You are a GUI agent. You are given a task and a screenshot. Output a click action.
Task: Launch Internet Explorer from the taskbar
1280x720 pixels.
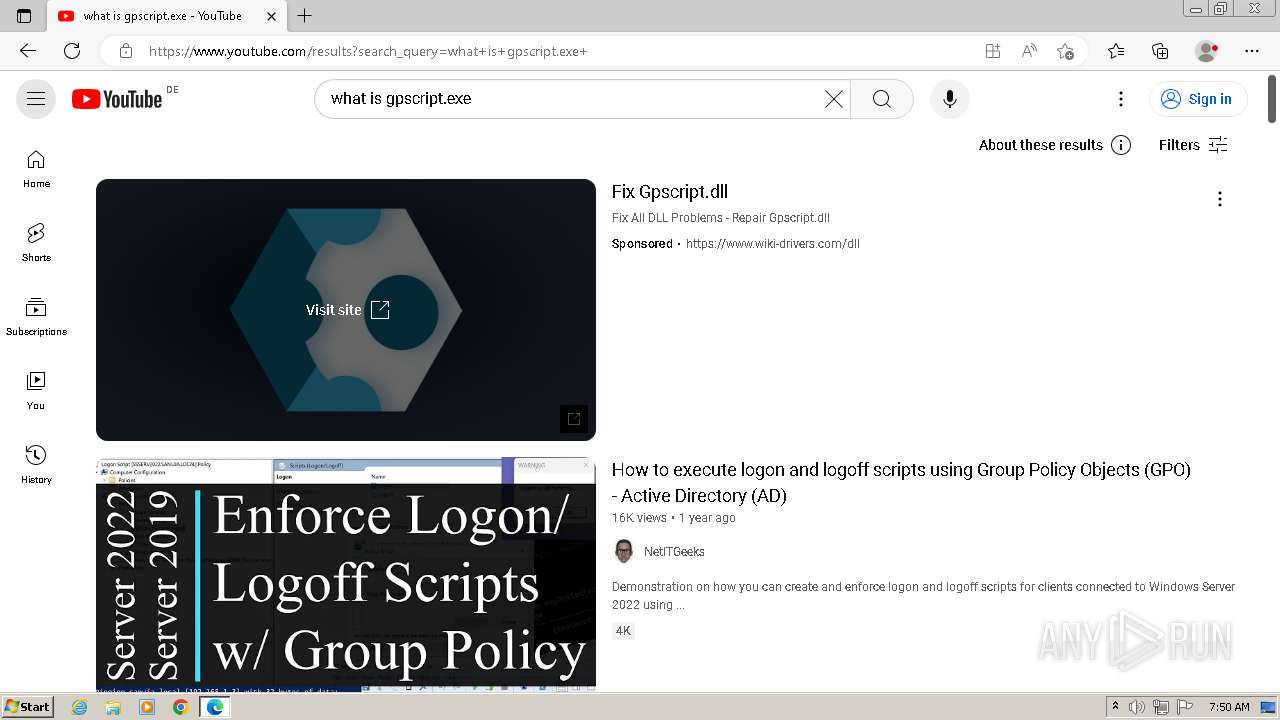point(80,707)
